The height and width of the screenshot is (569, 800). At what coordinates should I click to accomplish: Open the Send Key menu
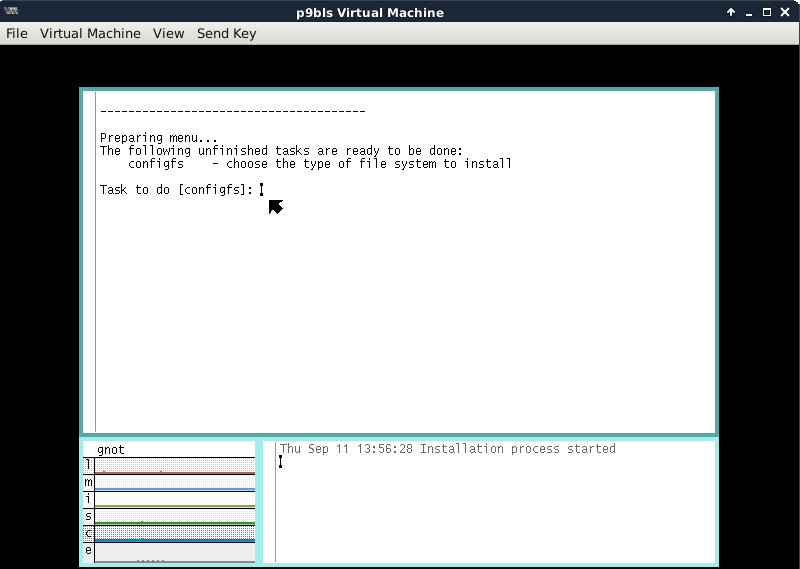[226, 33]
